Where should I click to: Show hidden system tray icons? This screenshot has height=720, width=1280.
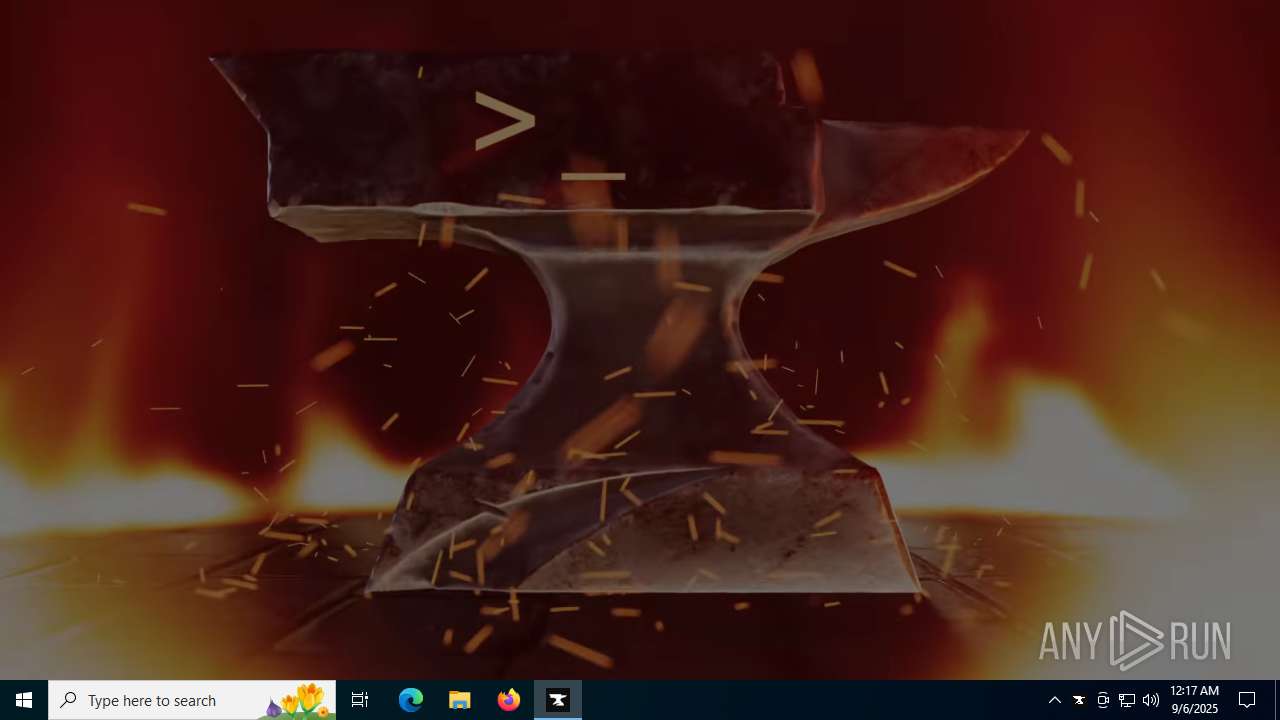[x=1055, y=700]
